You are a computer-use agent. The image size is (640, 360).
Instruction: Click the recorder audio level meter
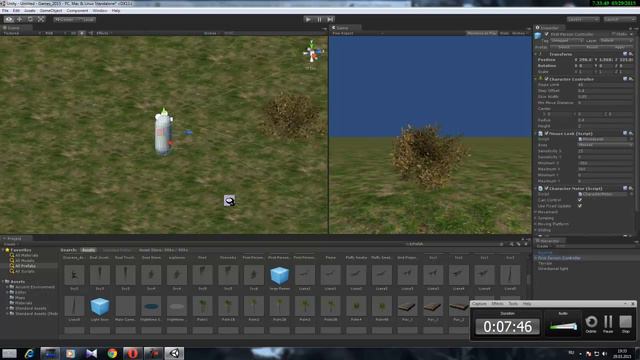click(x=563, y=326)
